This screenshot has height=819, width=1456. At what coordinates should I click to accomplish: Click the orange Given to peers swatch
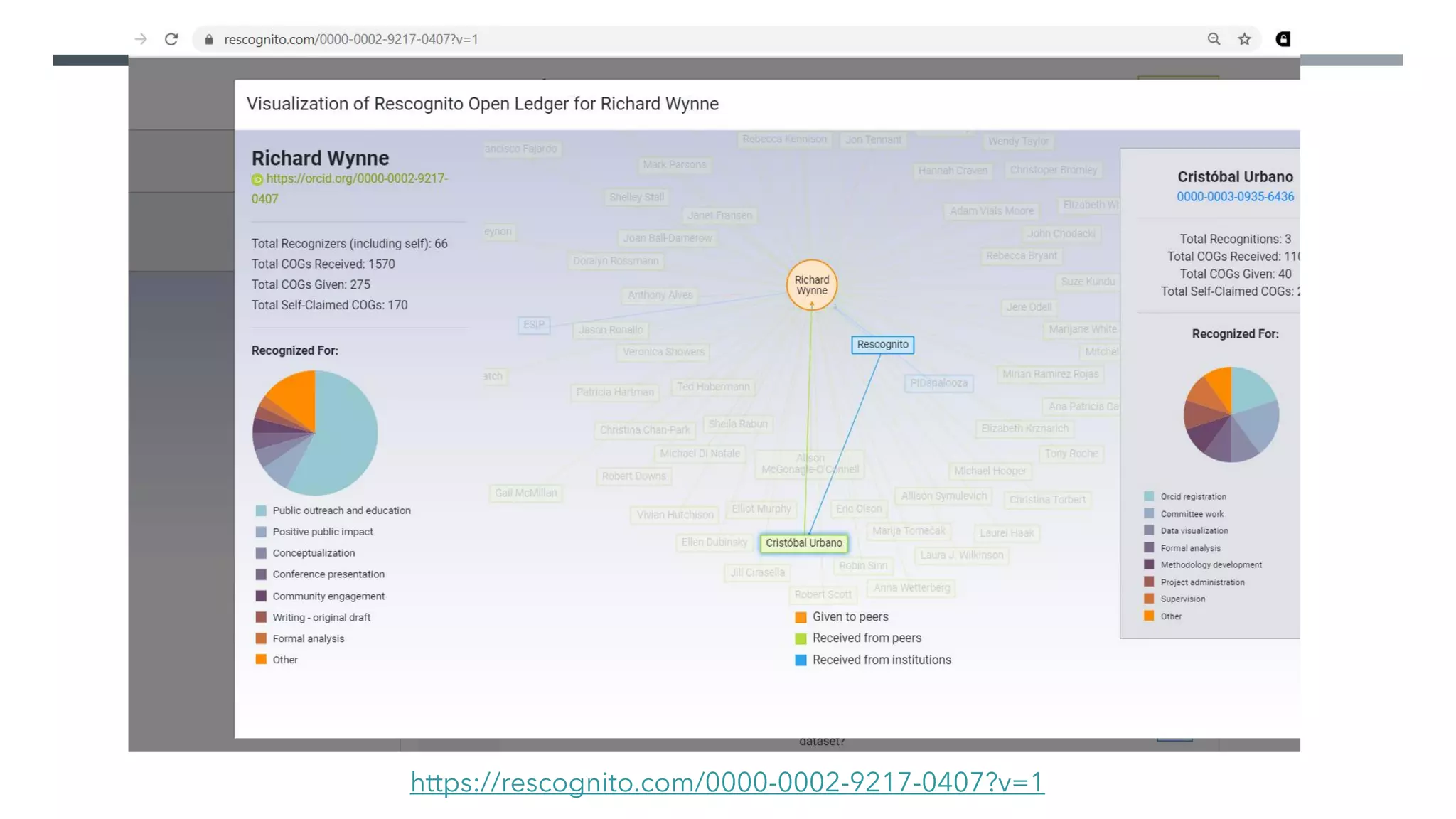[x=801, y=617]
